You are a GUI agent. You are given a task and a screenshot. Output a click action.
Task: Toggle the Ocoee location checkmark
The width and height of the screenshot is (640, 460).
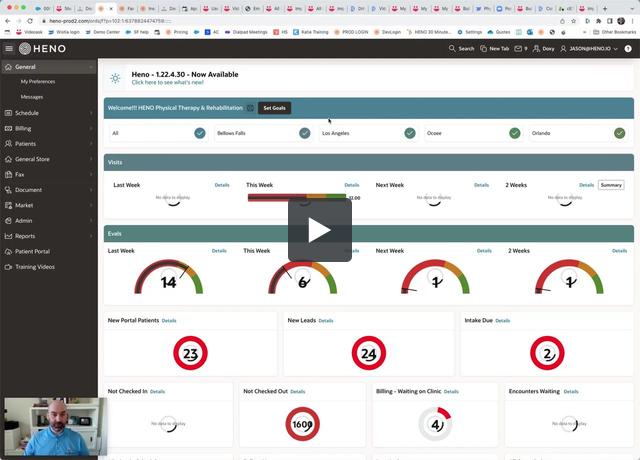point(515,133)
